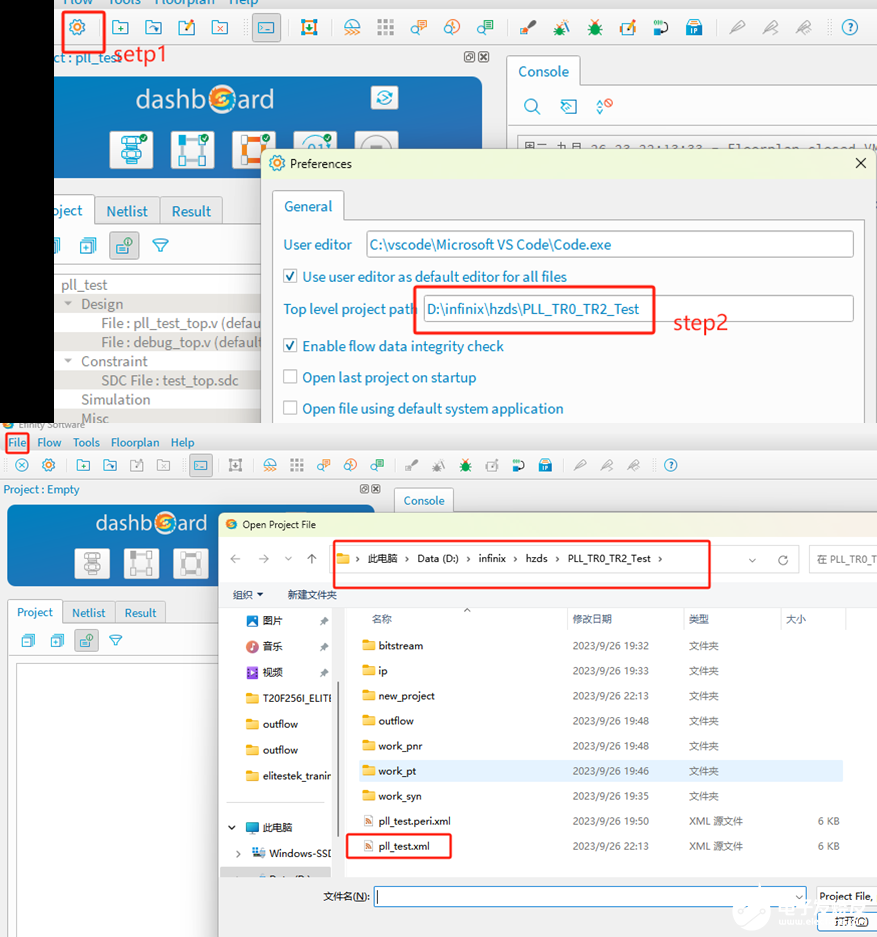This screenshot has width=877, height=937.
Task: Click the address bar refresh icon in file dialog
Action: coord(783,560)
